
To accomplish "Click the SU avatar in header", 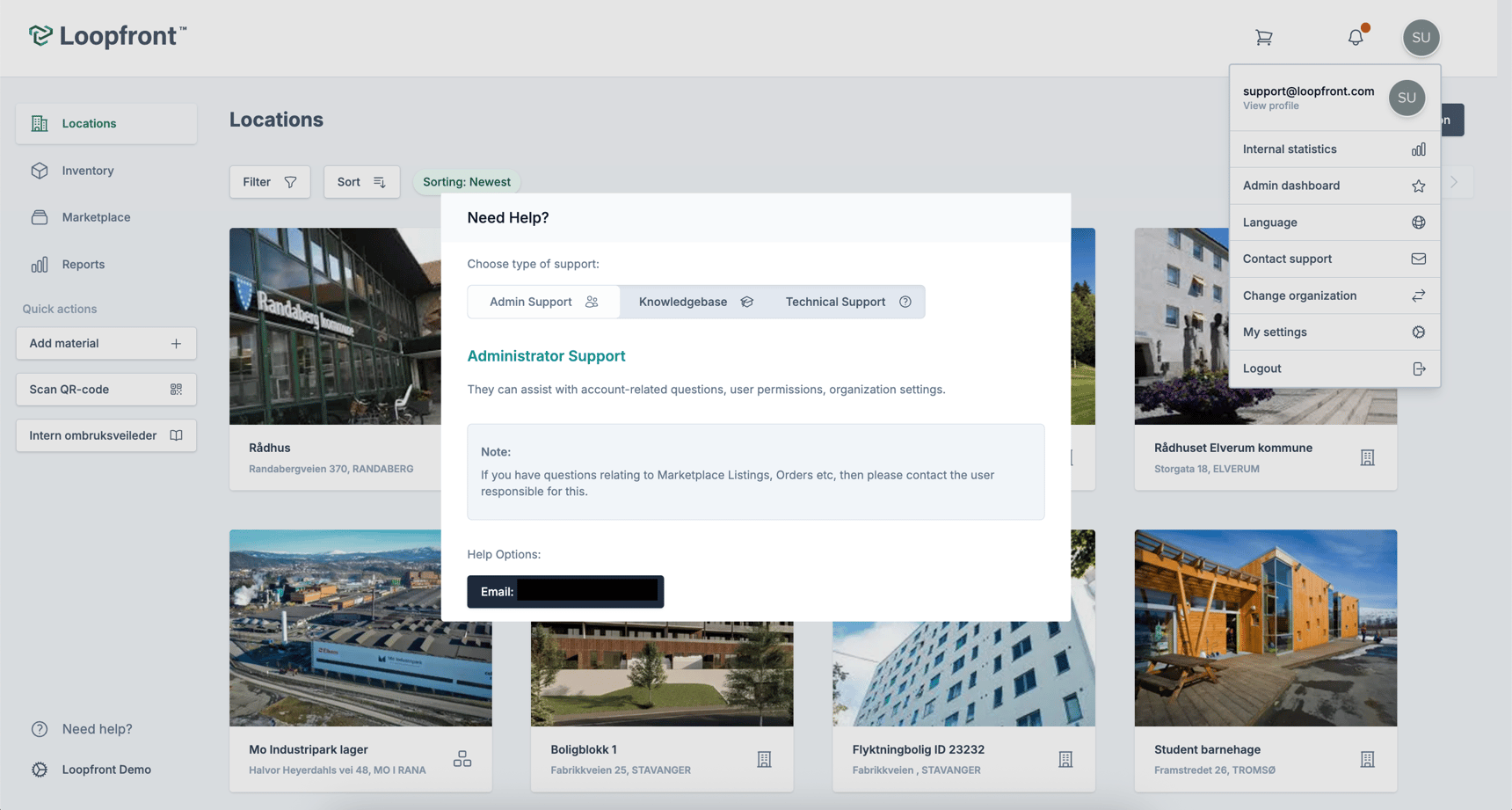I will tap(1421, 37).
